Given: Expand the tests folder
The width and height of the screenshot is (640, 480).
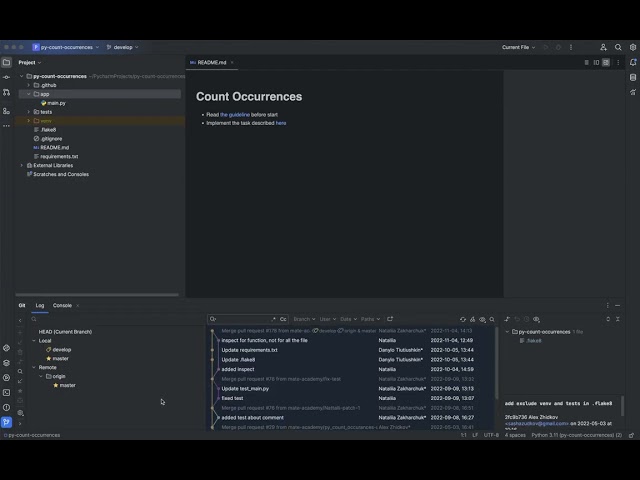Looking at the screenshot, I should click(x=29, y=112).
